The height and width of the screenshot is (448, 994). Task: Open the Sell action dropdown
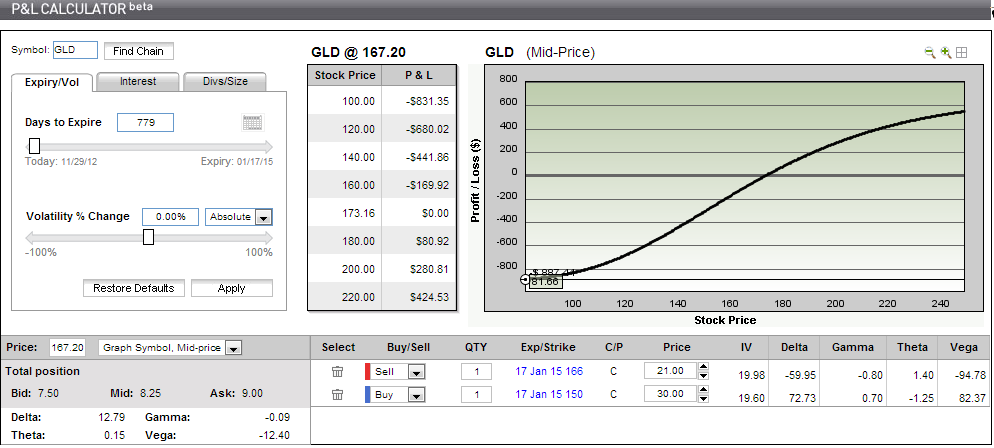point(416,372)
